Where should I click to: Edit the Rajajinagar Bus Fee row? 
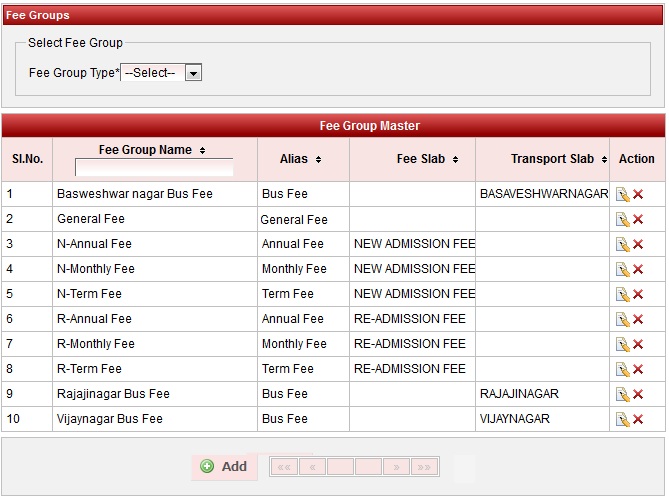[x=622, y=394]
